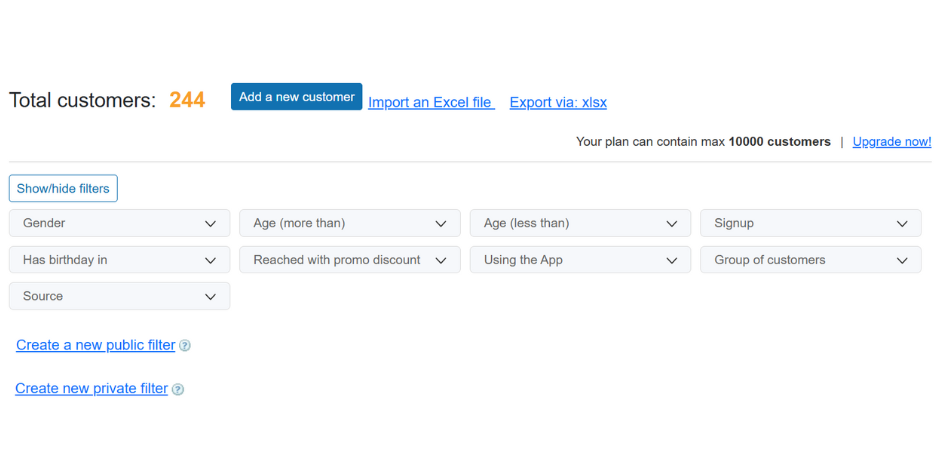Expand Reached with promo discount dropdown
Image resolution: width=940 pixels, height=466 pixels.
point(349,260)
